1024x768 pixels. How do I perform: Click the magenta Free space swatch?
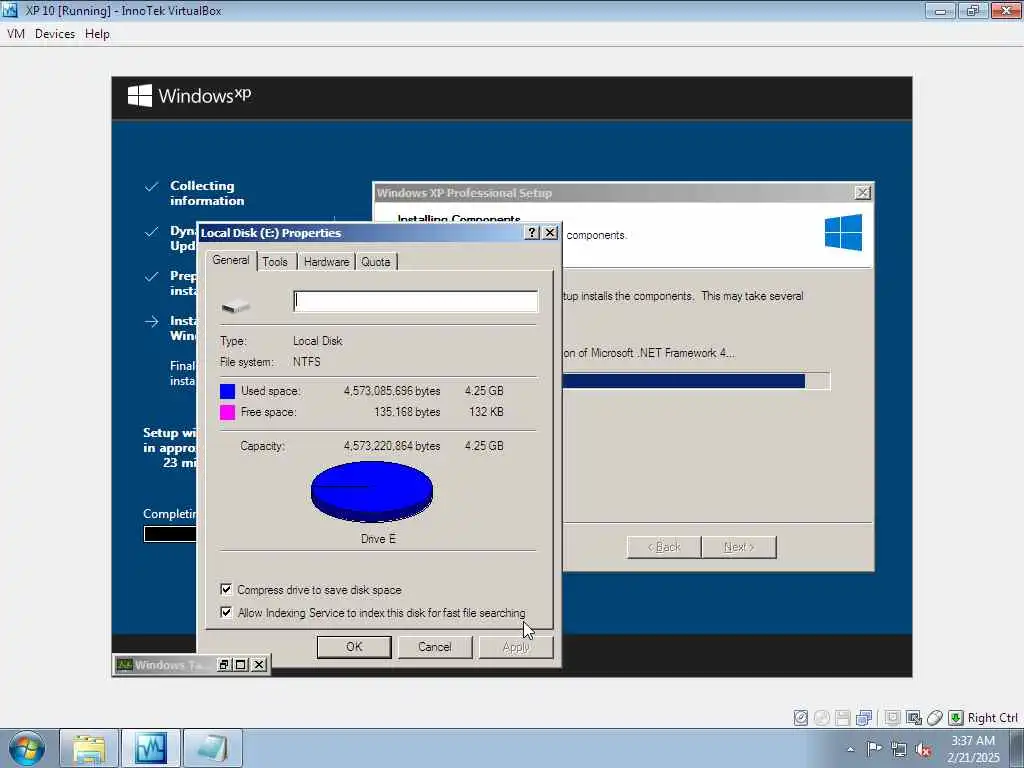click(227, 412)
